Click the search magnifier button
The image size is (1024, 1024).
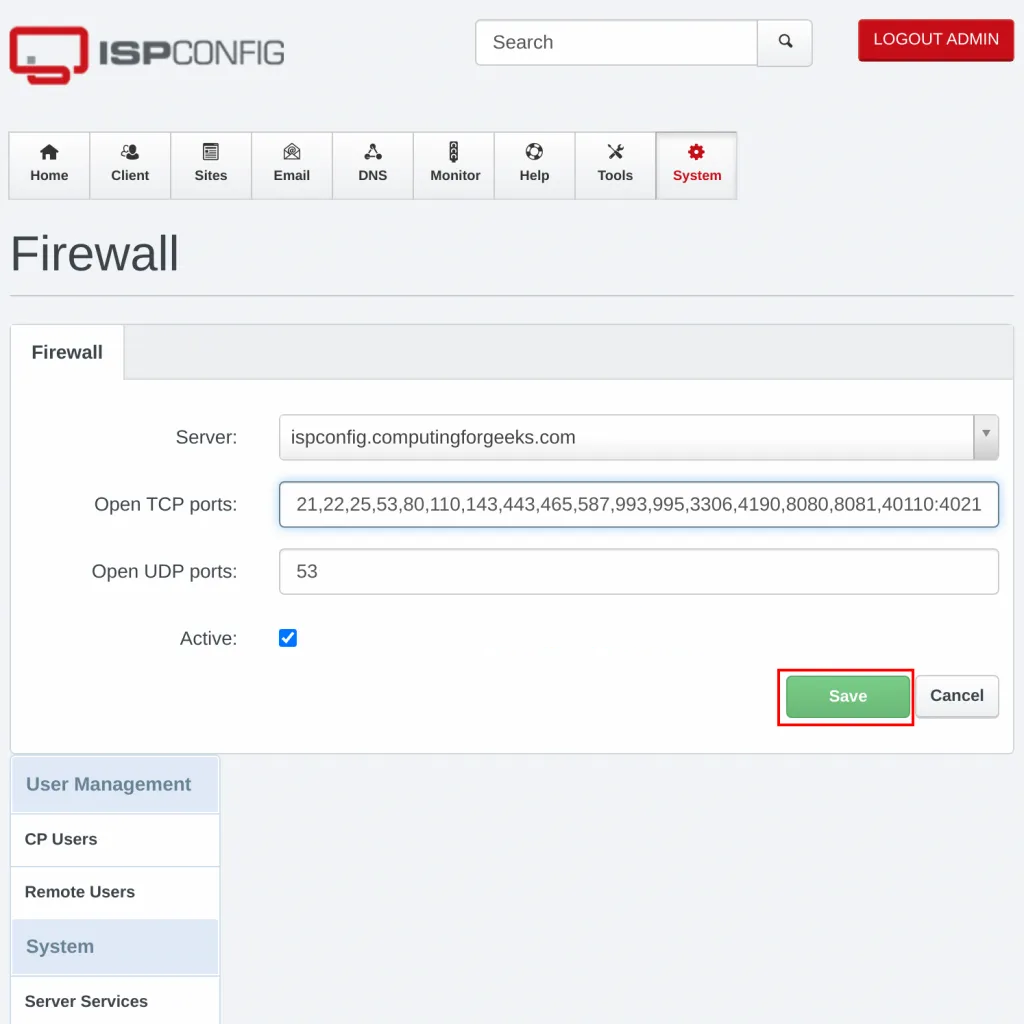tap(785, 42)
